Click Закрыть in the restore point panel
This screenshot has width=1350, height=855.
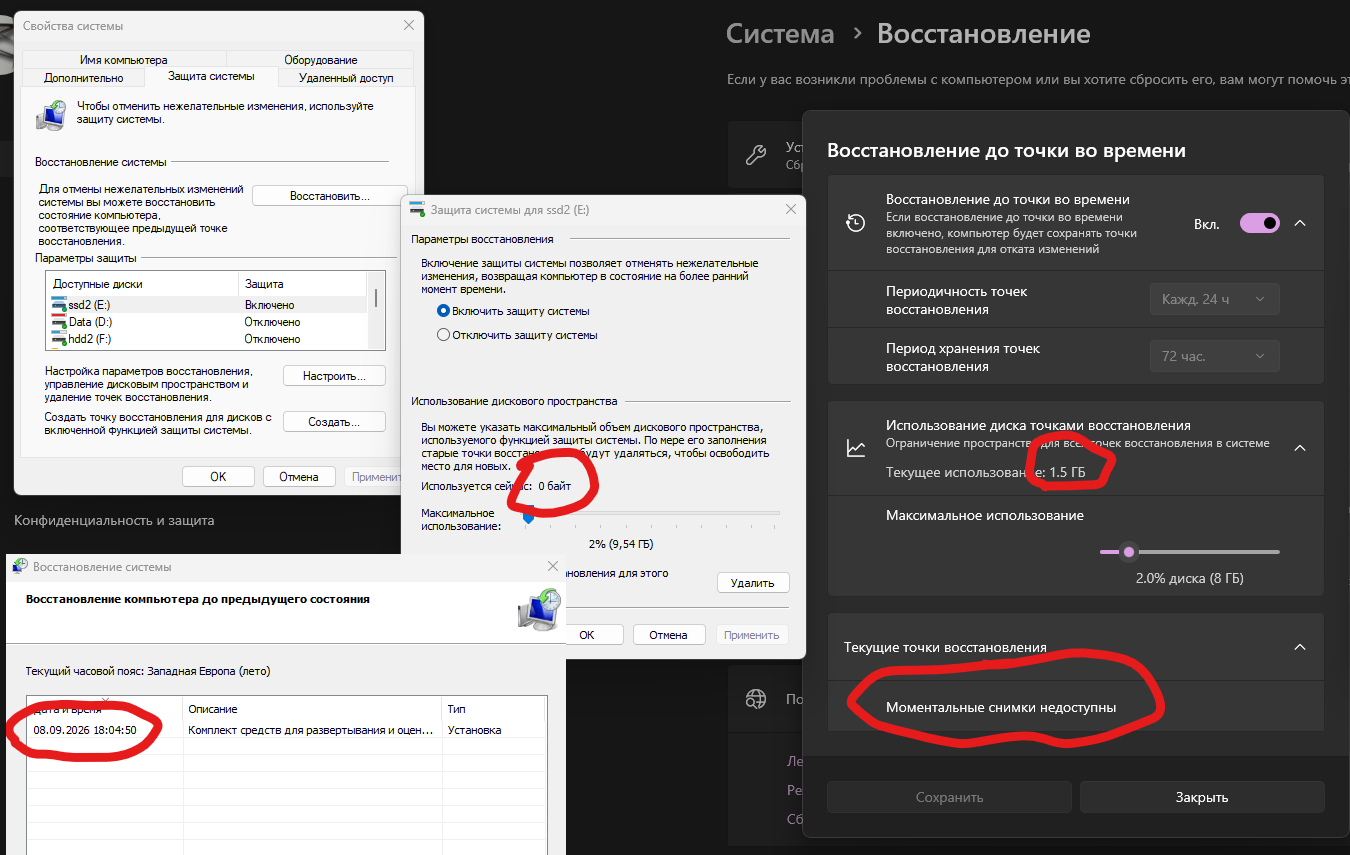(x=1202, y=797)
